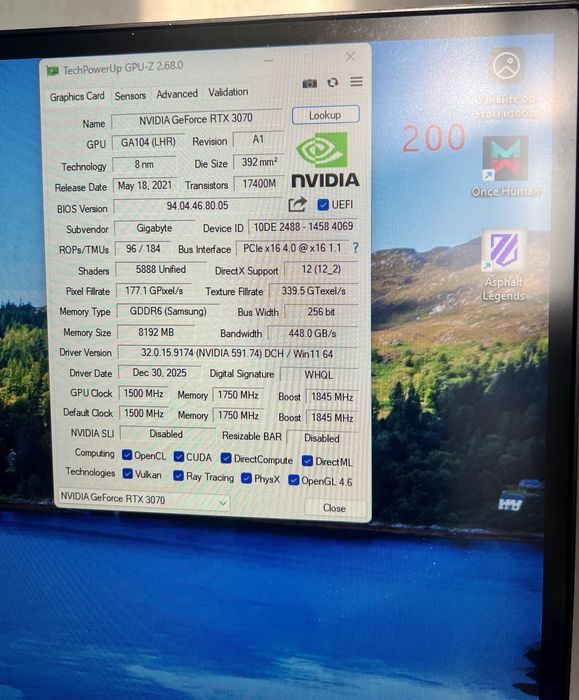Screen dimensions: 579x700
Task: Open the Asphalt Legends desktop shortcut
Action: point(504,265)
